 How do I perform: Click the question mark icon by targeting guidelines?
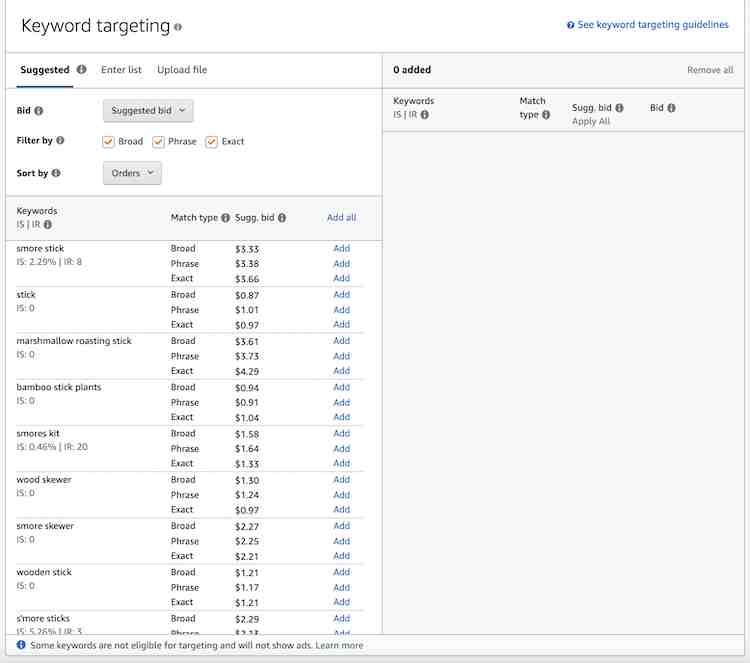[x=570, y=25]
